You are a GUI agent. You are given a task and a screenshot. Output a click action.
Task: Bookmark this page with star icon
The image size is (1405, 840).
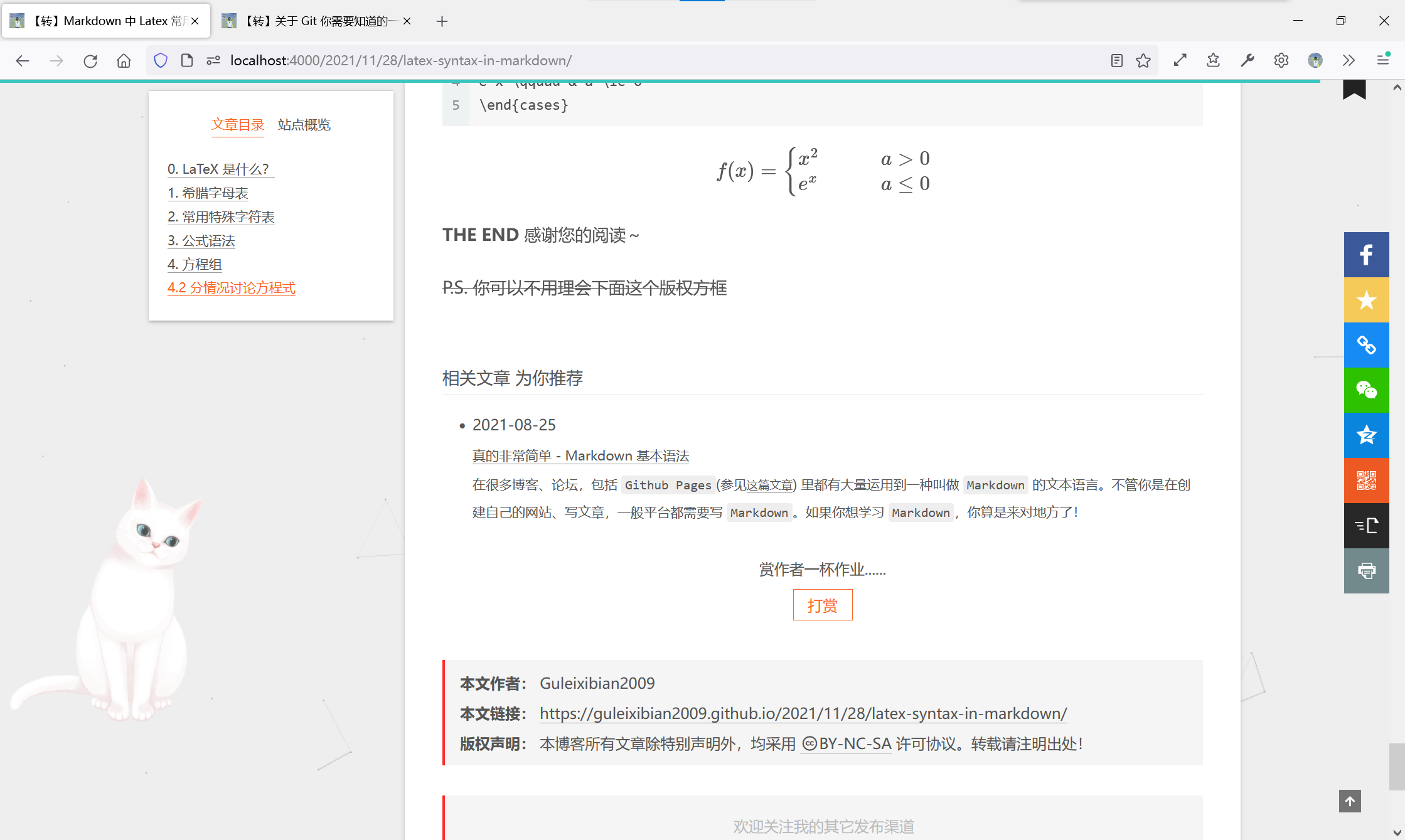point(1143,60)
